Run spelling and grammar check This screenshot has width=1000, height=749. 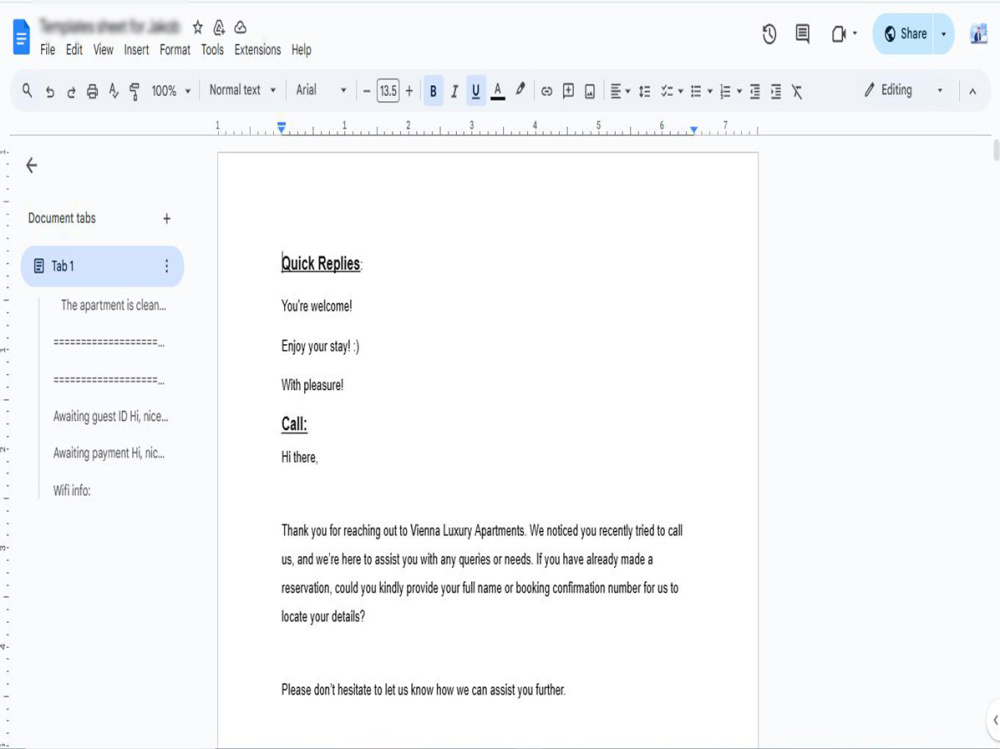point(114,91)
